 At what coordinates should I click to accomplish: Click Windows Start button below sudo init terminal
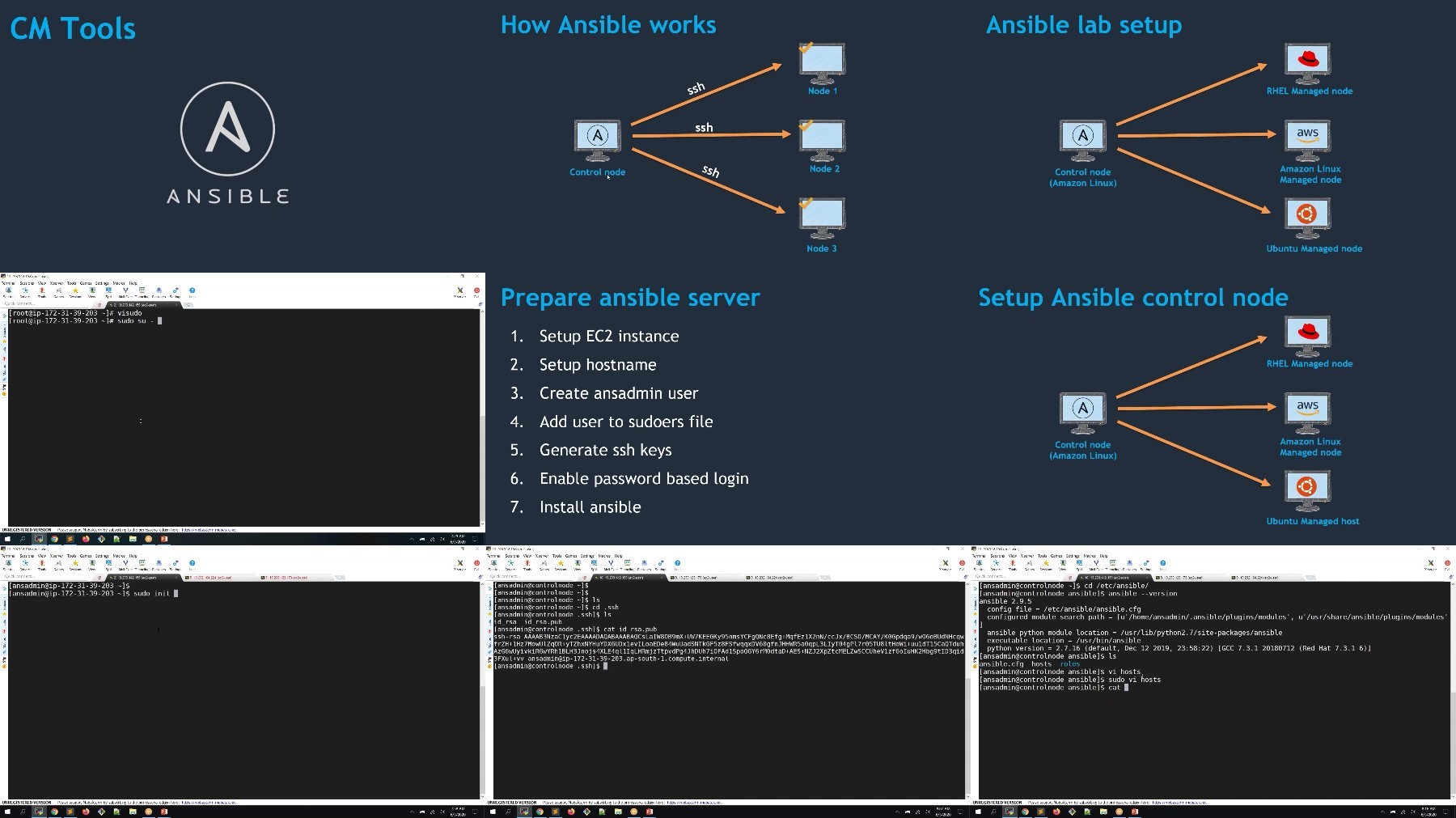(7, 812)
